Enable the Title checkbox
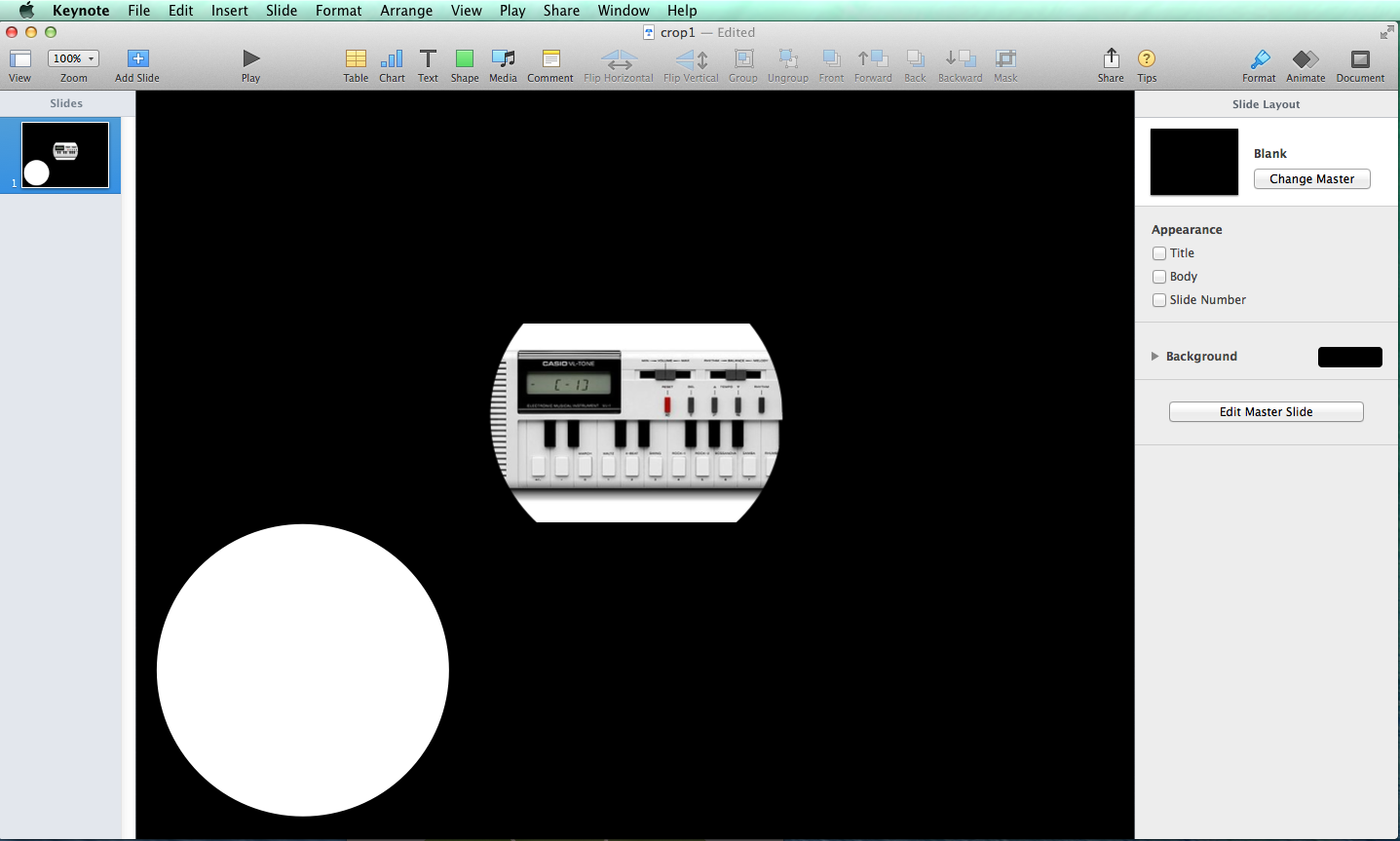This screenshot has height=841, width=1400. [1159, 252]
